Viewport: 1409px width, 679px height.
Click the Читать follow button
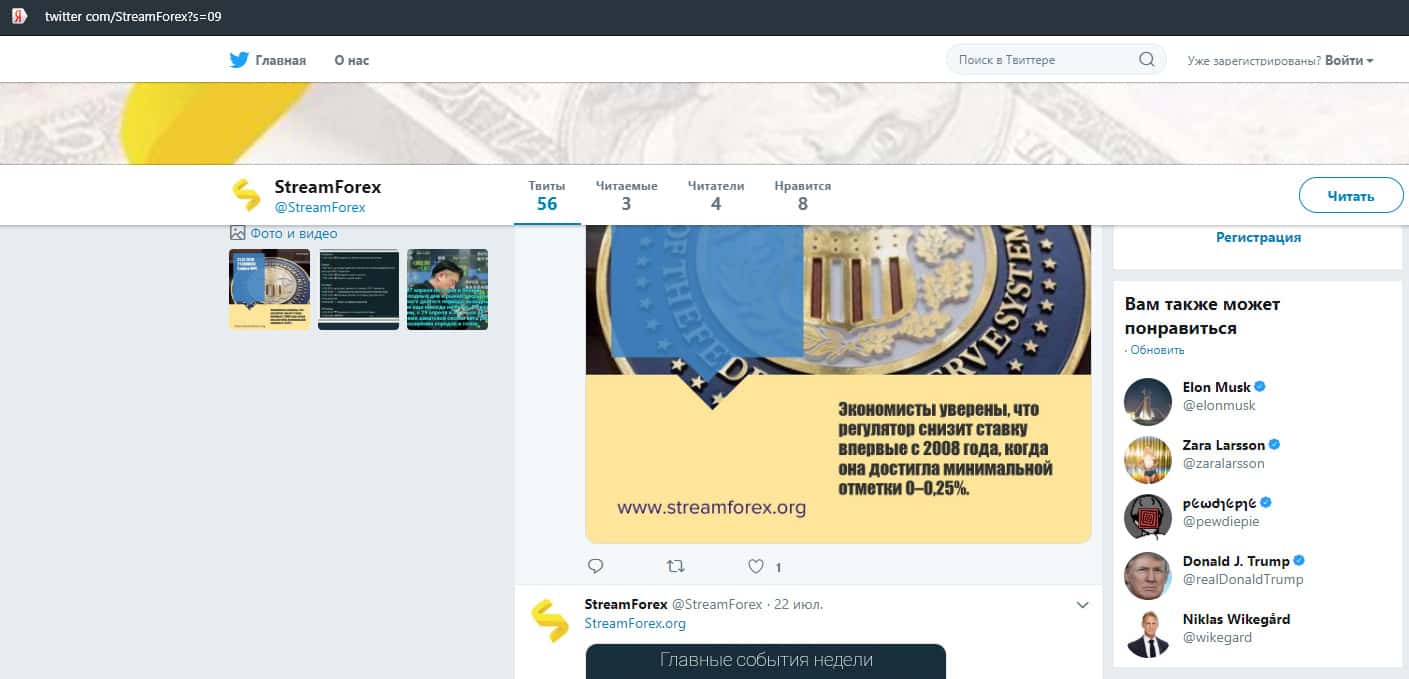tap(1351, 196)
